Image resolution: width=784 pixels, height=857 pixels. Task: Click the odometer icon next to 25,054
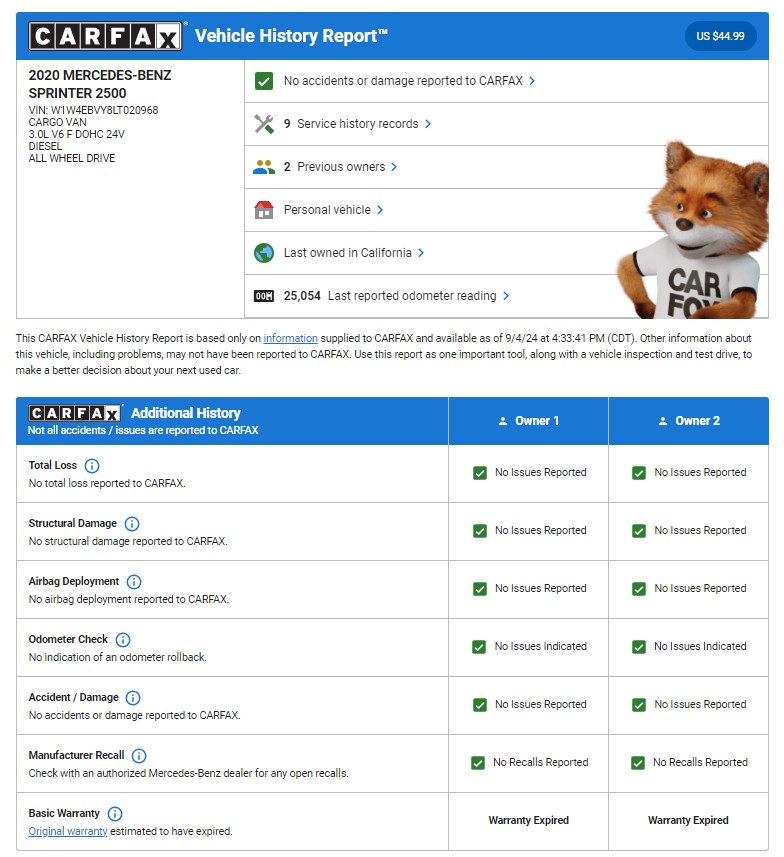pos(264,296)
